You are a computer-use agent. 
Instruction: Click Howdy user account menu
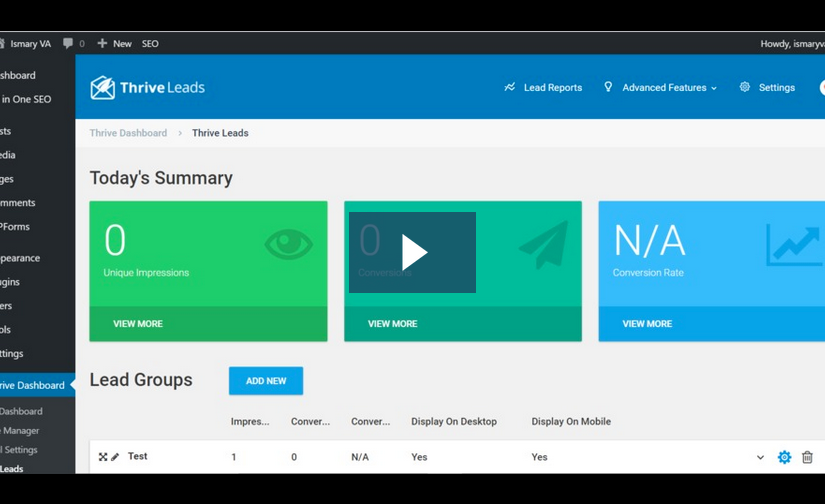tap(792, 44)
